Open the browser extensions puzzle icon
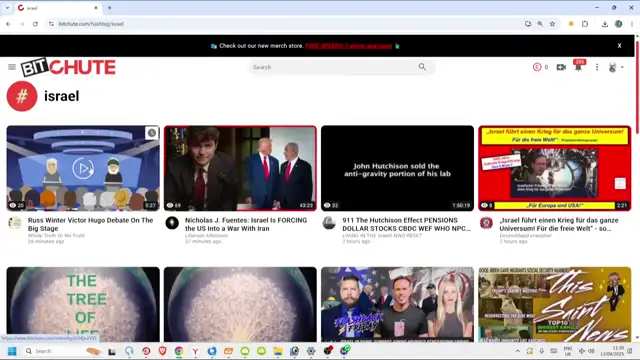 tap(585, 24)
